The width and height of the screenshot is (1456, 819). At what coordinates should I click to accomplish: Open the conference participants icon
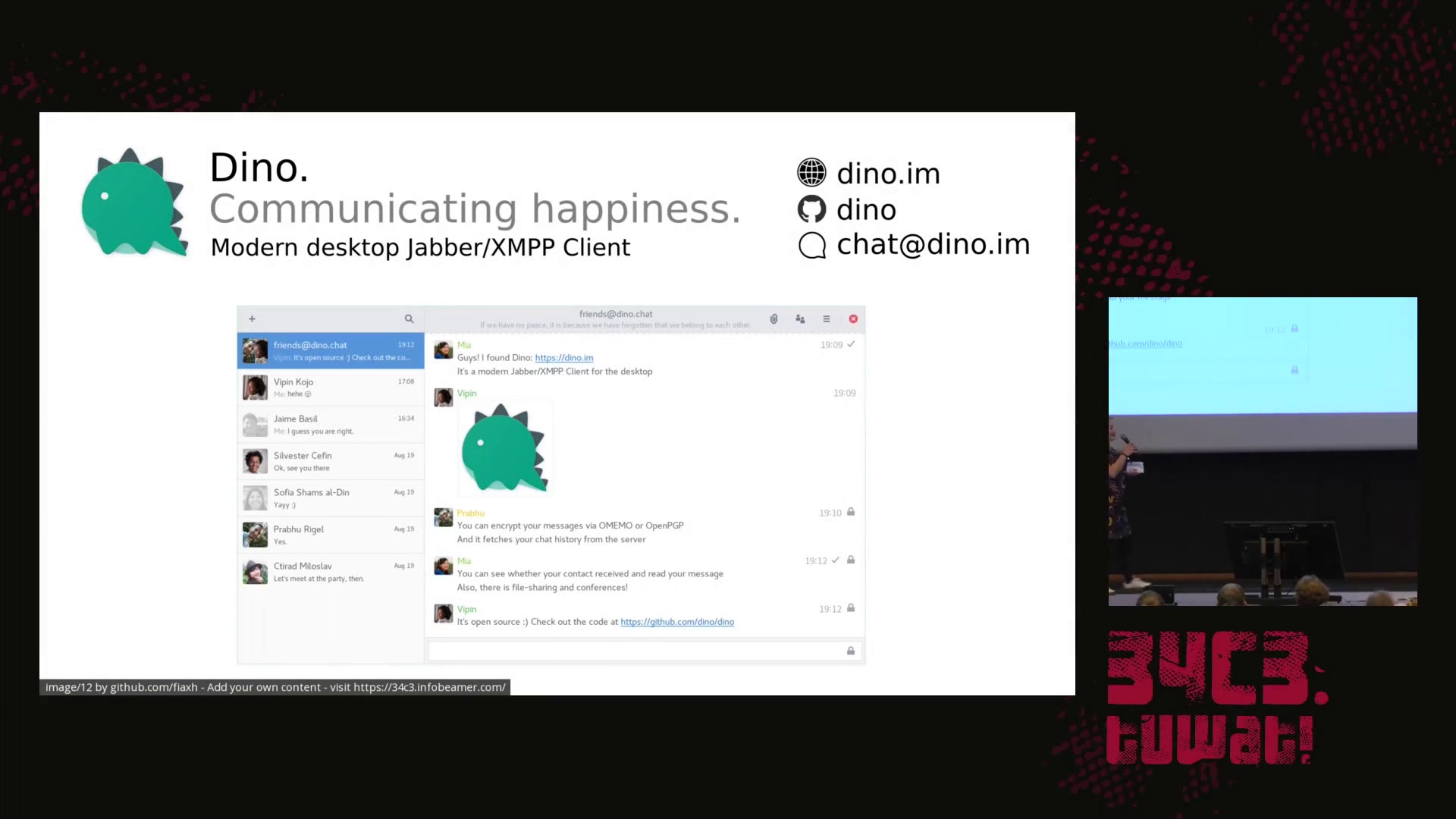point(800,318)
